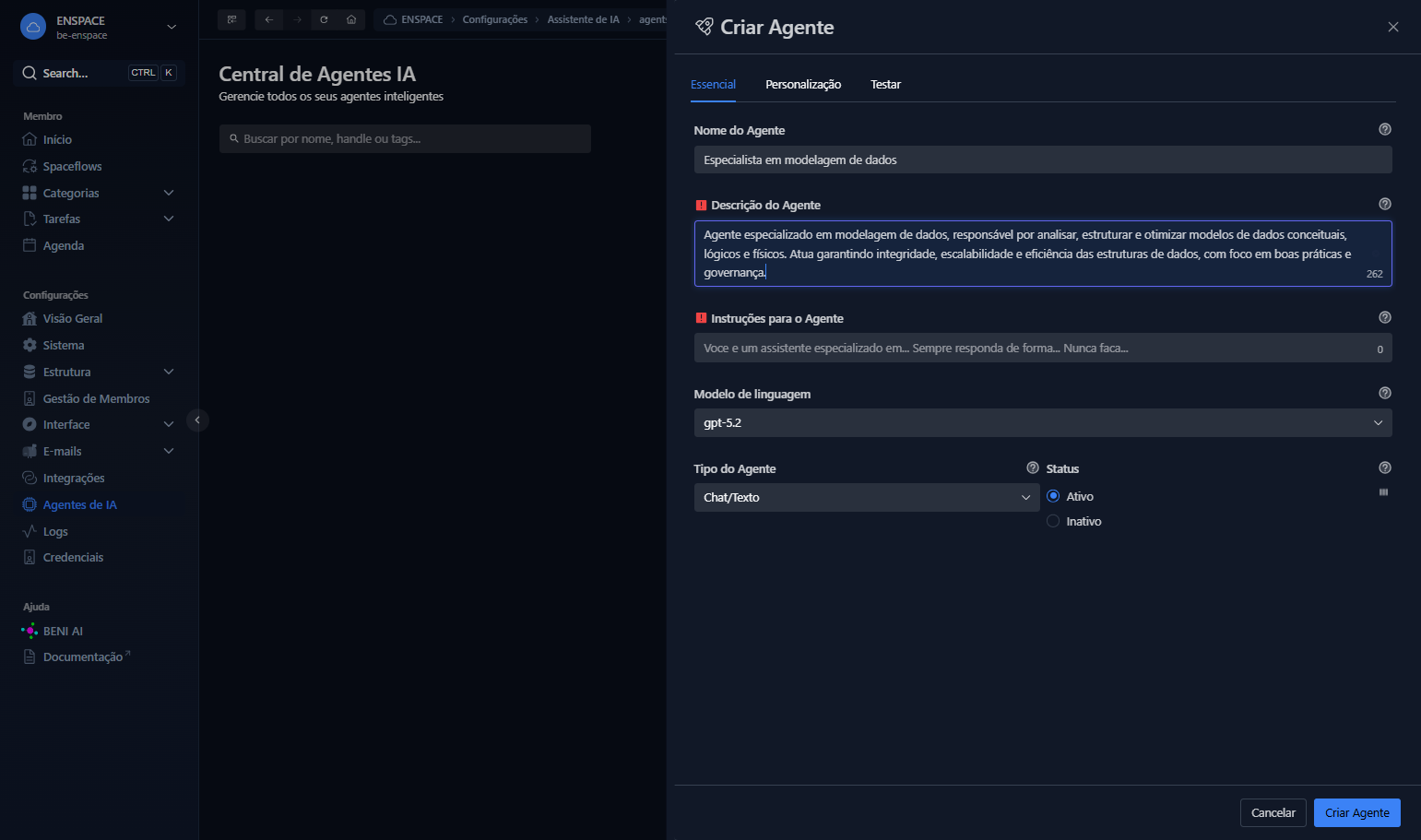Viewport: 1421px width, 840px height.
Task: Click the Sistema gear icon
Action: point(30,346)
